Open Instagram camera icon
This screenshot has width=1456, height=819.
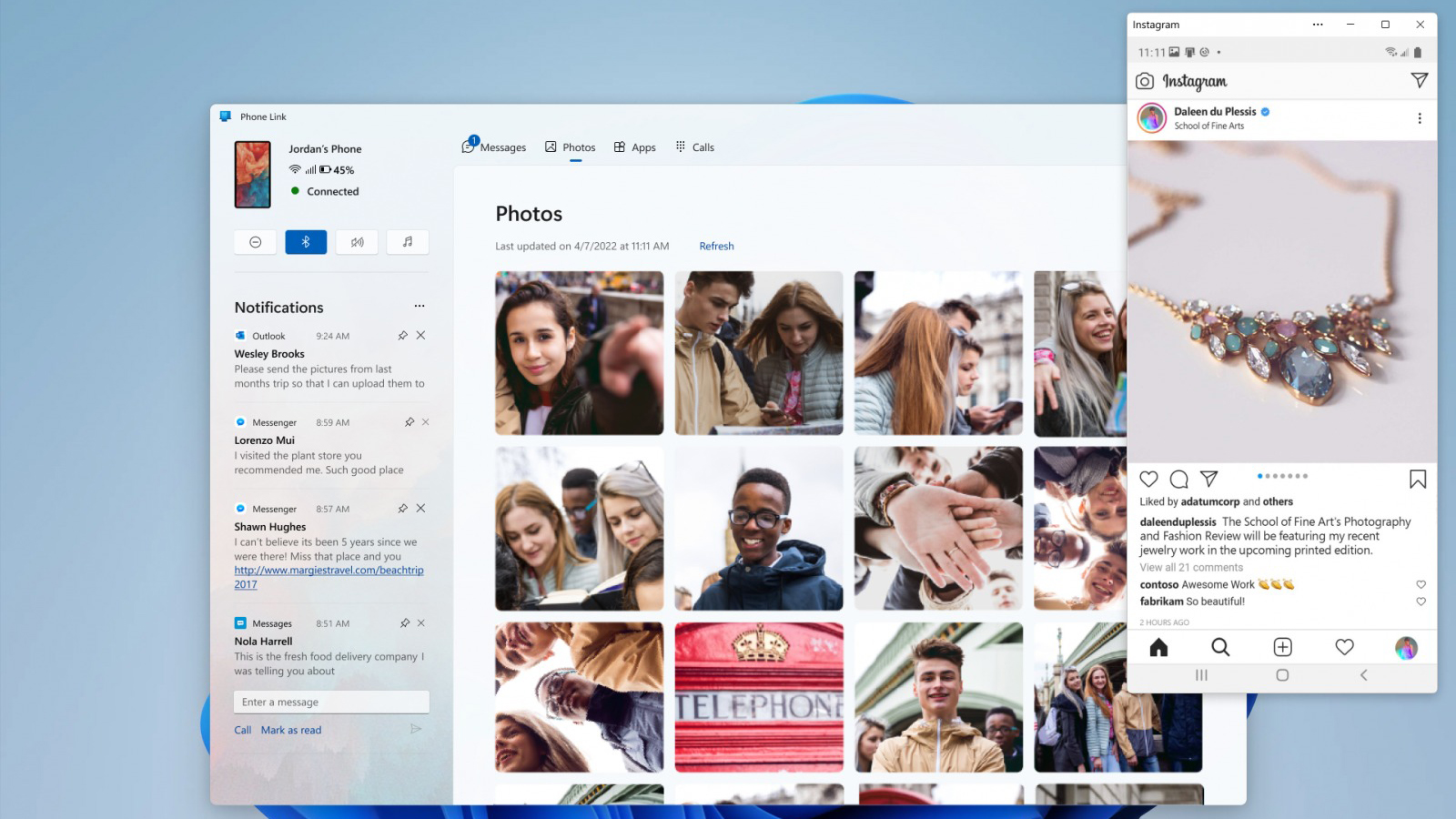[1145, 81]
